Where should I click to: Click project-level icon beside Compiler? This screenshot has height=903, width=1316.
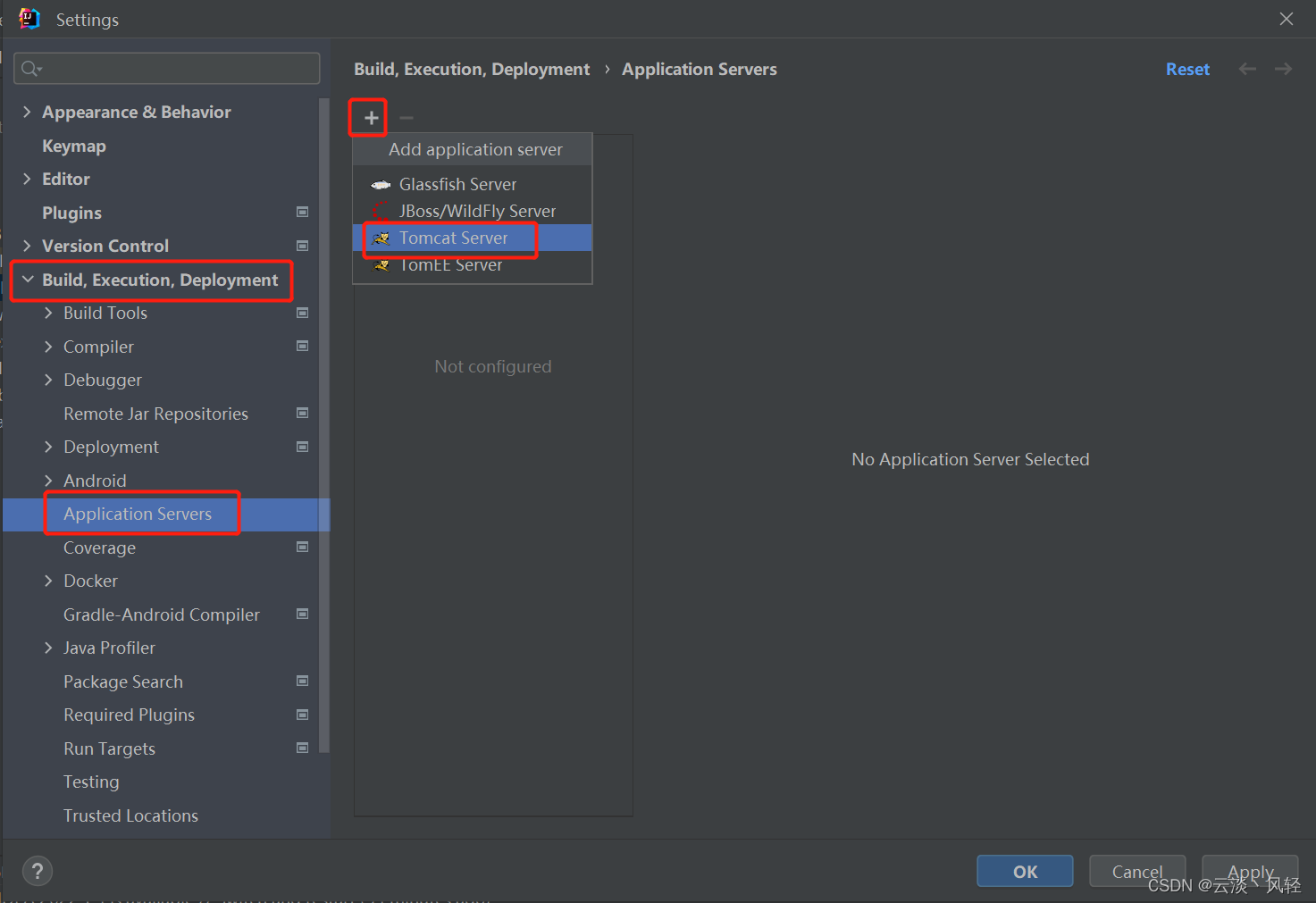pos(302,346)
